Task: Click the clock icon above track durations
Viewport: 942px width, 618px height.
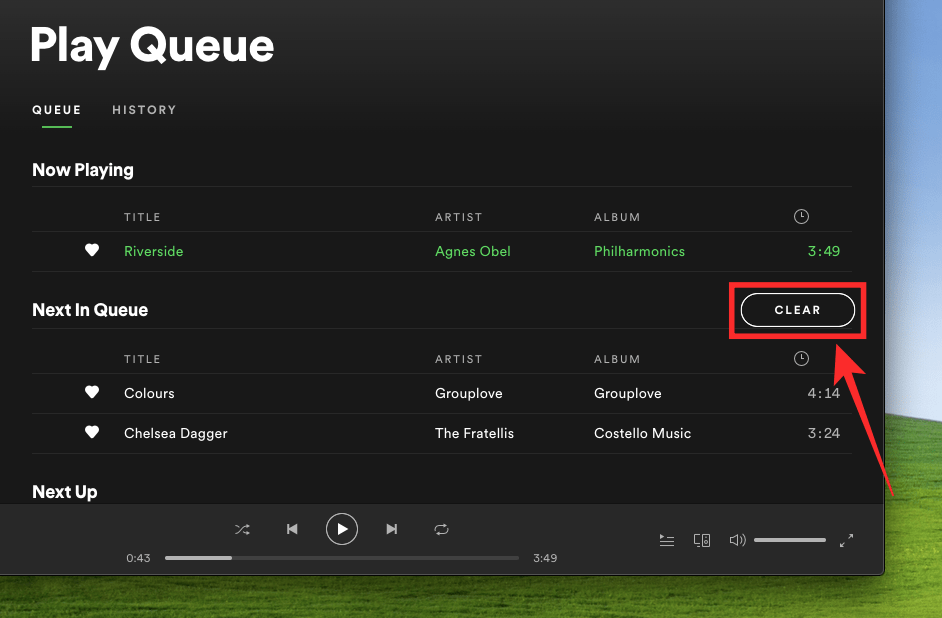Action: tap(800, 216)
